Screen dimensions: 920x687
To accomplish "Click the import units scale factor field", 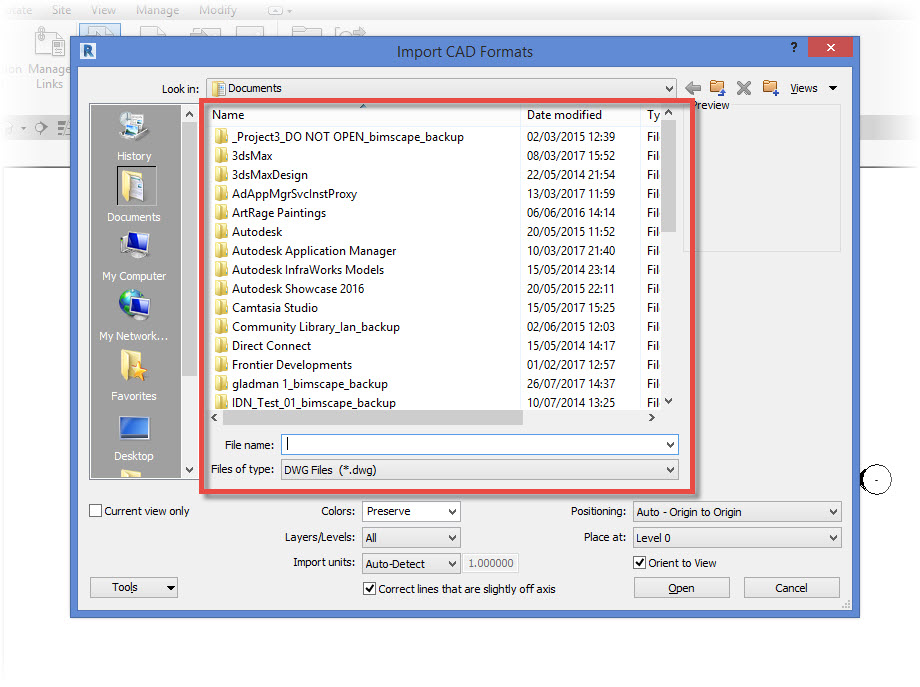I will click(x=491, y=563).
